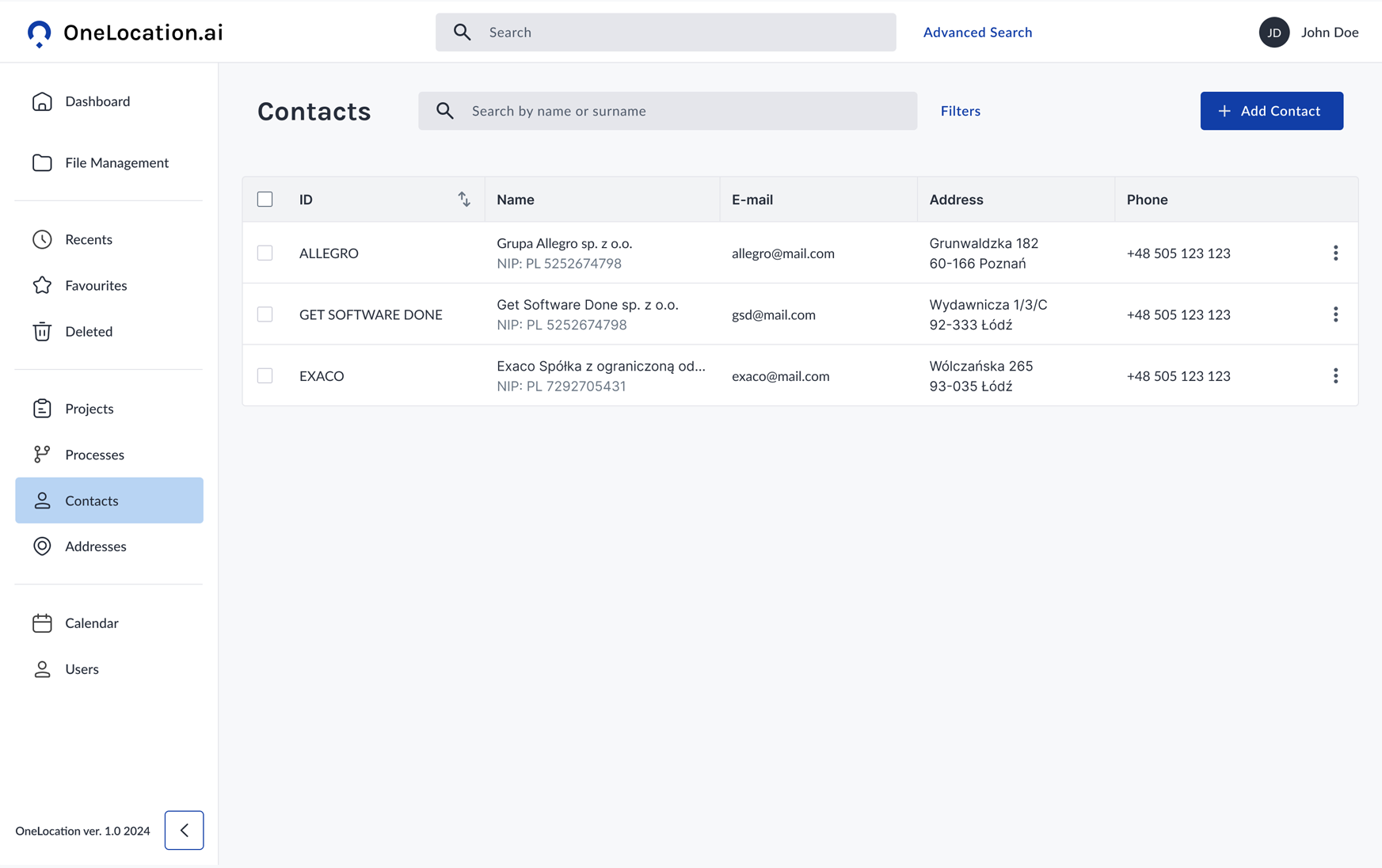Click the Dashboard home icon
Image resolution: width=1382 pixels, height=868 pixels.
pyautogui.click(x=42, y=101)
